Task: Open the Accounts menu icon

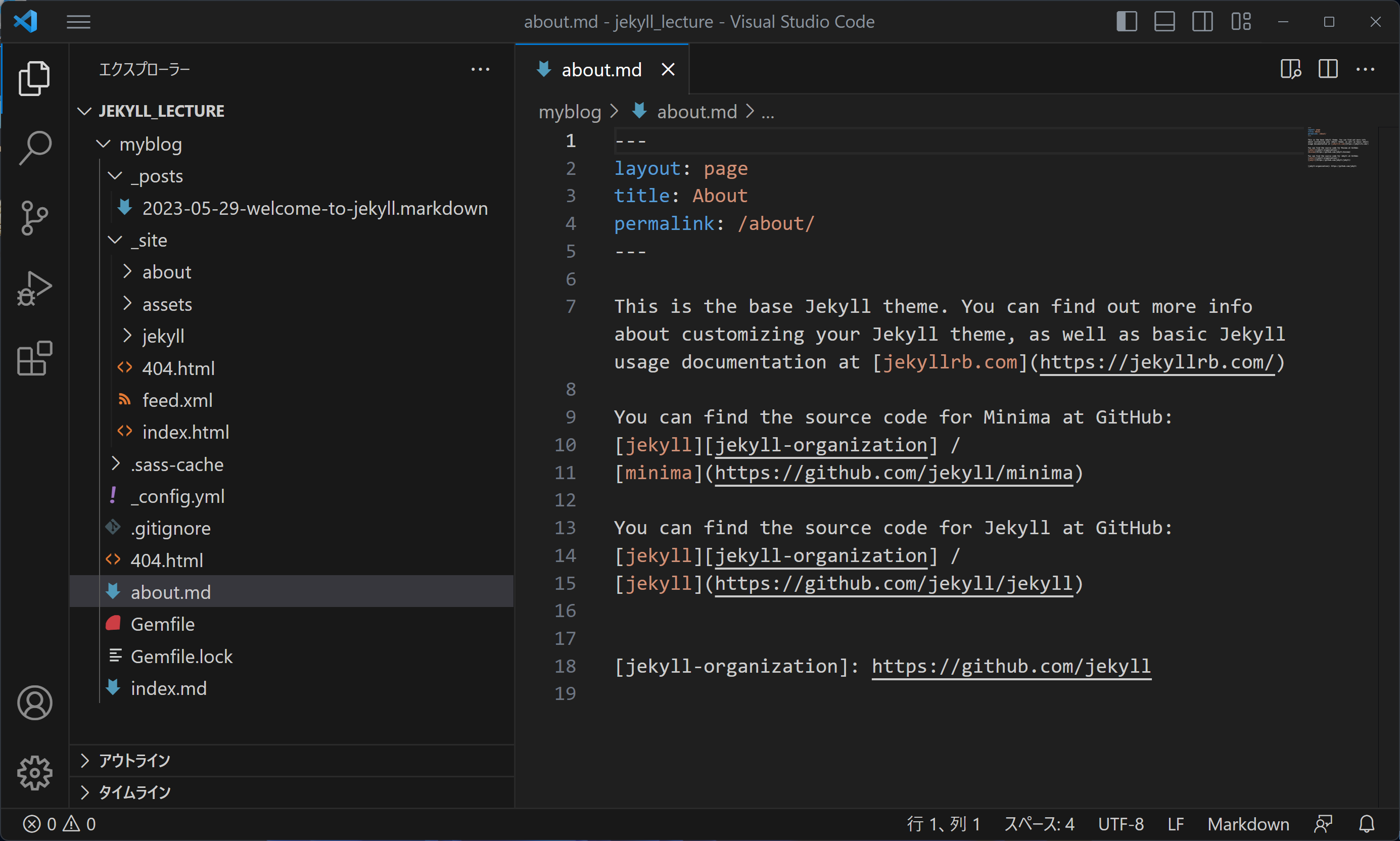Action: [34, 703]
